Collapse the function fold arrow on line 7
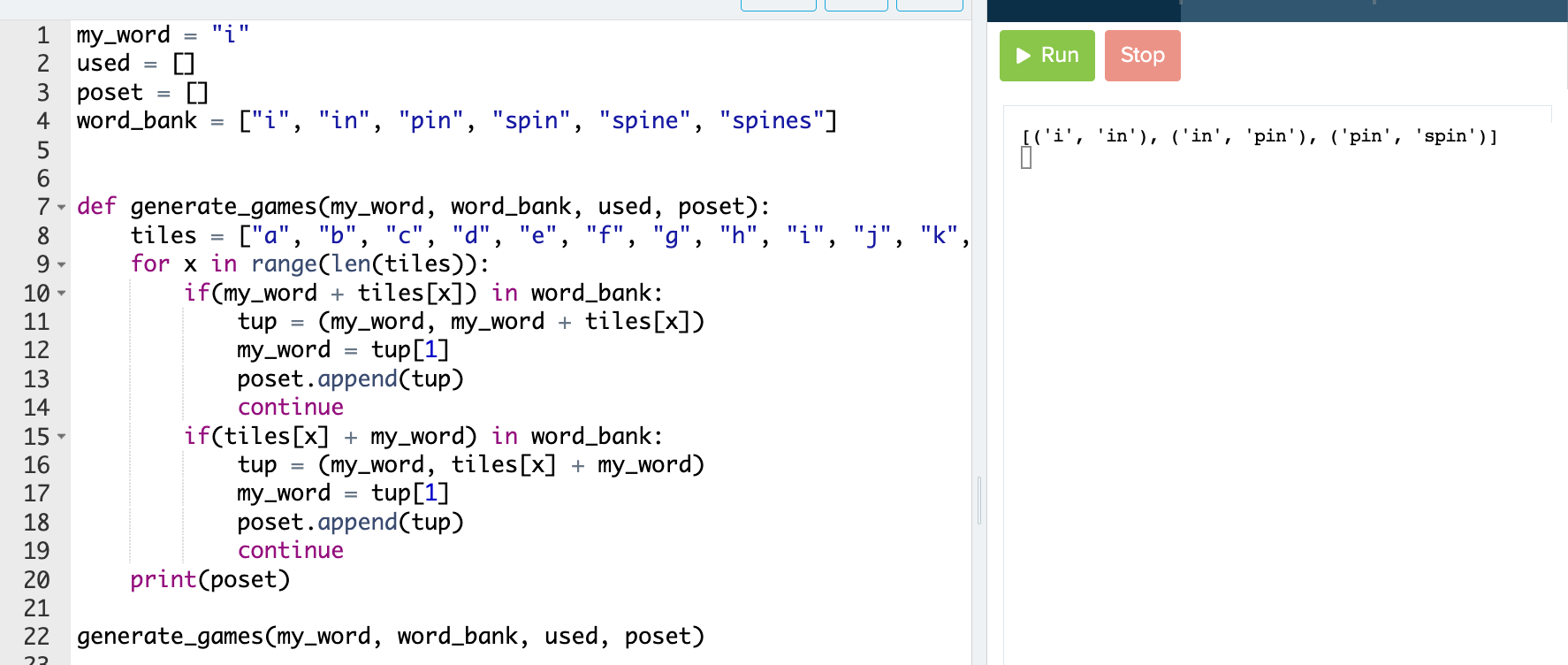The width and height of the screenshot is (1568, 665). click(62, 207)
